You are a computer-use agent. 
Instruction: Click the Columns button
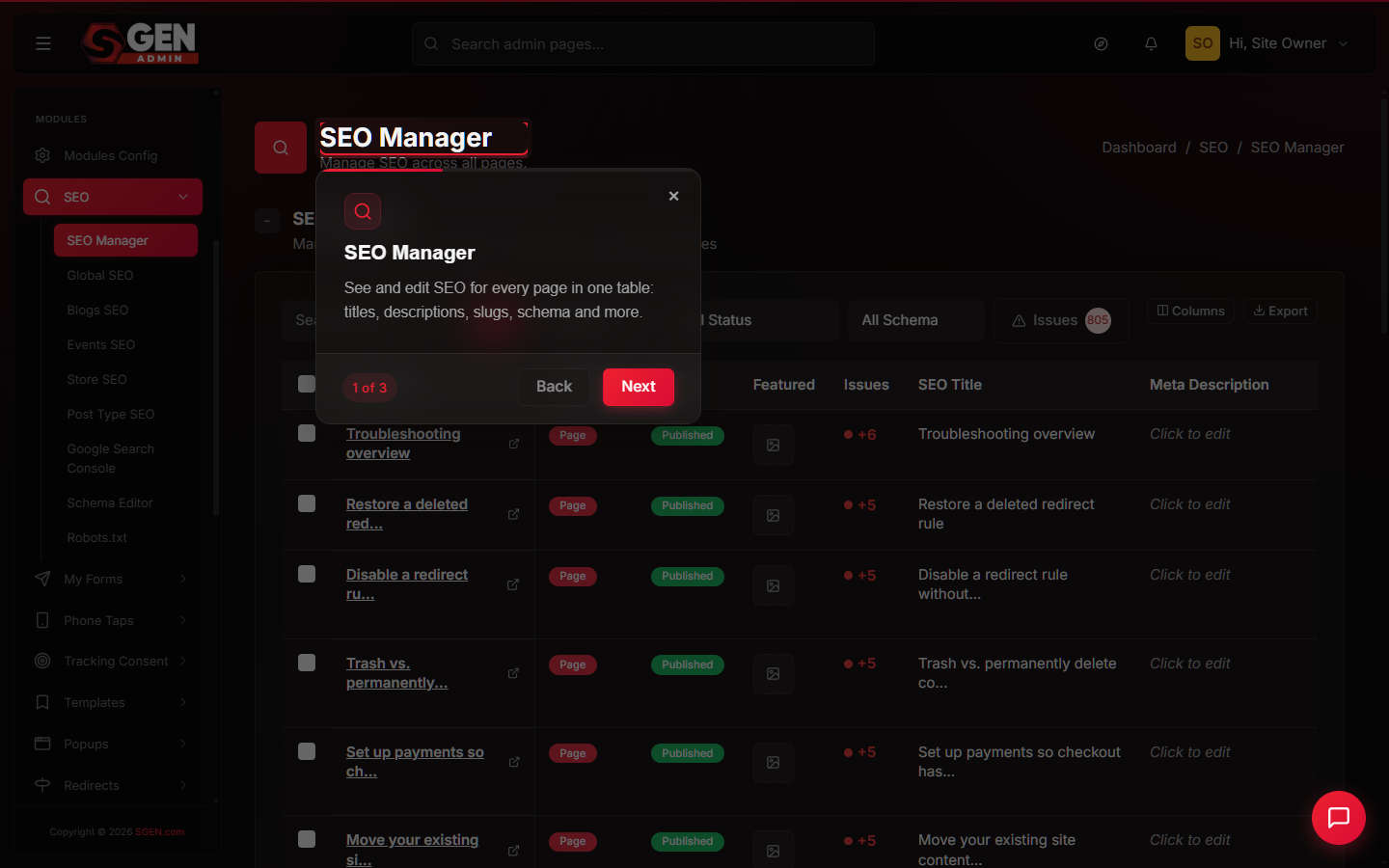(1190, 311)
